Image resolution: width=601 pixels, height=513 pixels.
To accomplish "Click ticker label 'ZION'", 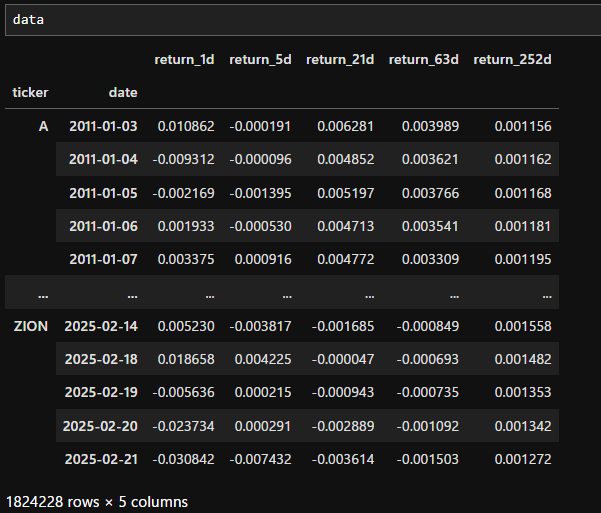I will (31, 326).
